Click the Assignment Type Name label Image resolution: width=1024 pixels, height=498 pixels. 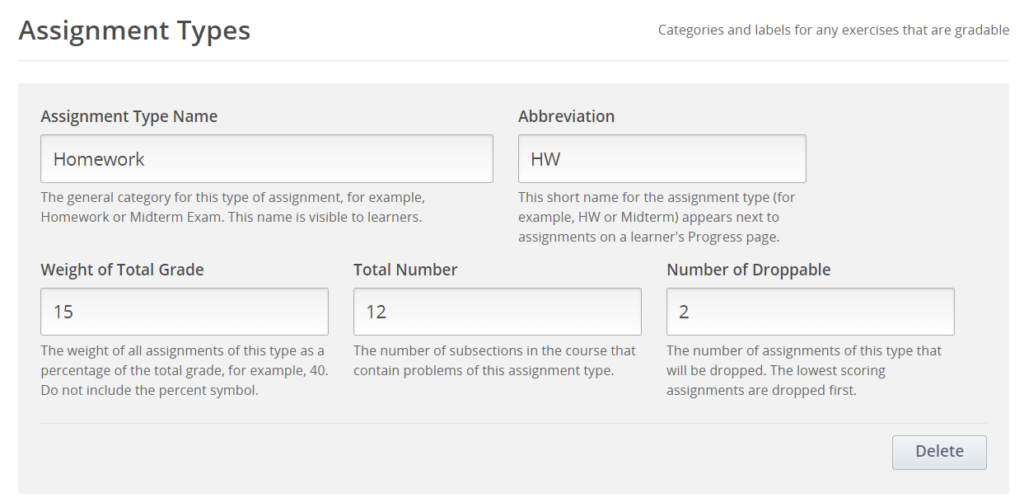point(129,116)
